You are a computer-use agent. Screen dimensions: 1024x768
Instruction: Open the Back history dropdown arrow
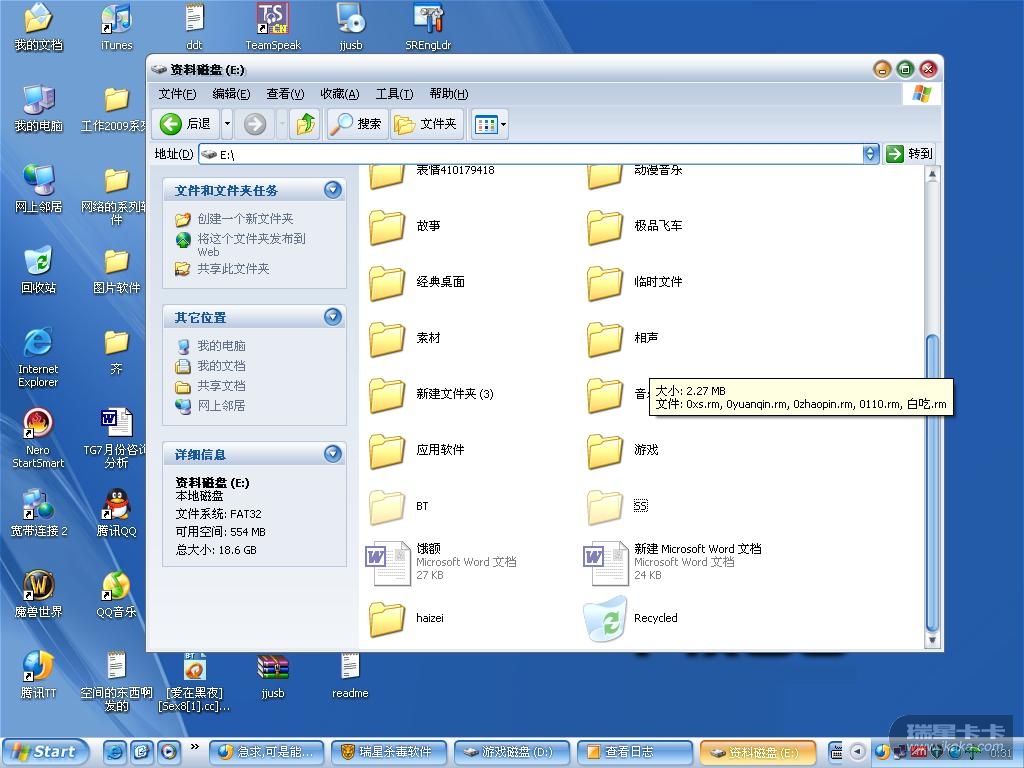(x=227, y=124)
